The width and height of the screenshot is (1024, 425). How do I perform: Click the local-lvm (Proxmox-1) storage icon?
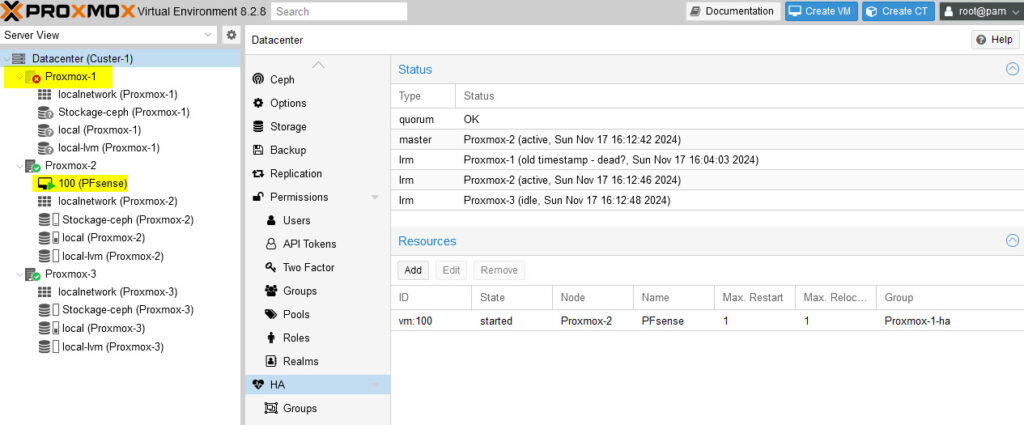click(x=45, y=148)
